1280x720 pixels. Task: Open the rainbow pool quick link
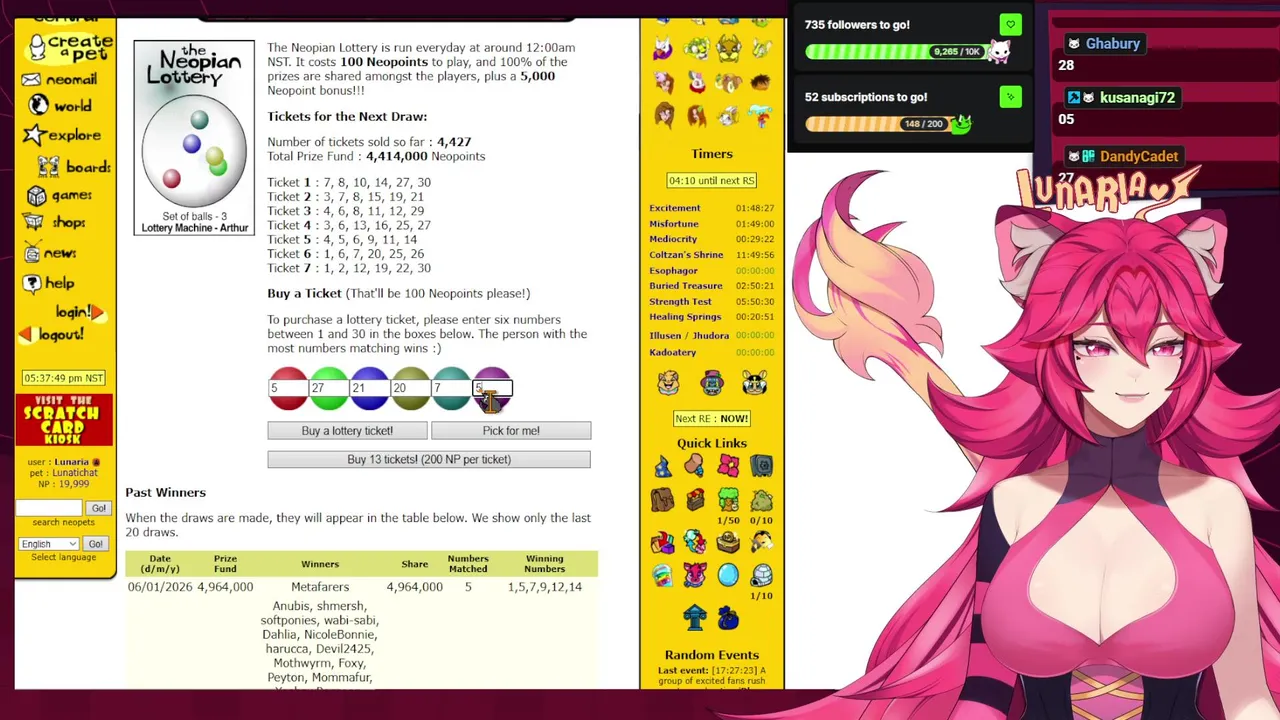(x=662, y=575)
